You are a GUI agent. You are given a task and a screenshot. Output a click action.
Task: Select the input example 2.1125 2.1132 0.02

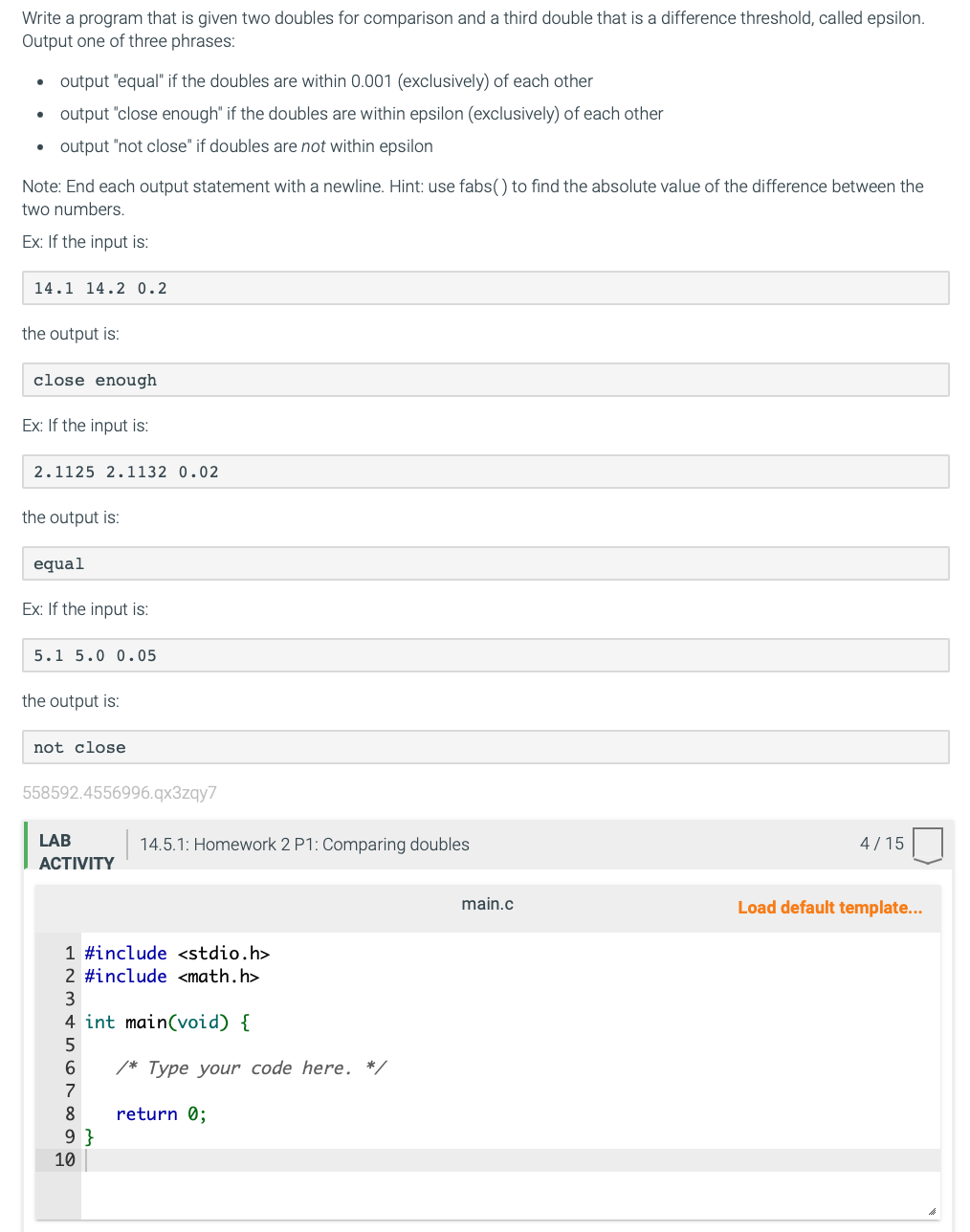click(125, 472)
